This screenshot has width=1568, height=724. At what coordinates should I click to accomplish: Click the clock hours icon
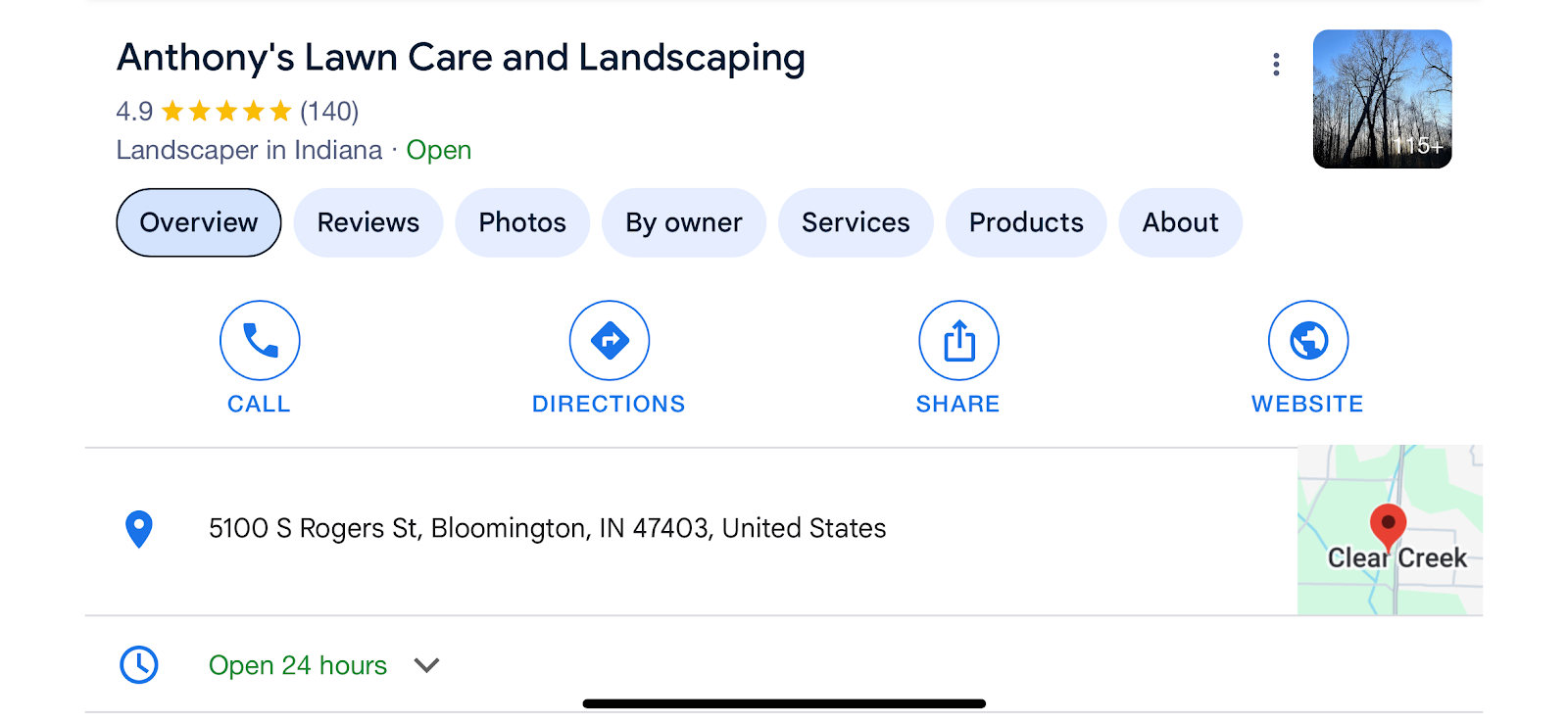click(x=139, y=665)
